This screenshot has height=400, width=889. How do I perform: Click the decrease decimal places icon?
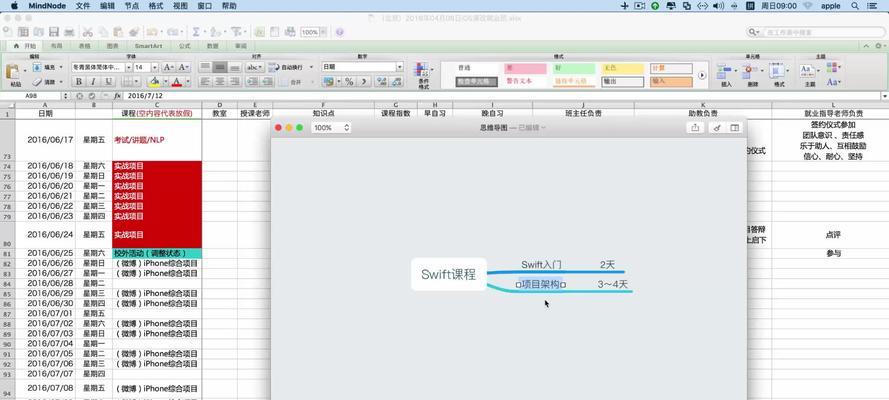coord(396,82)
